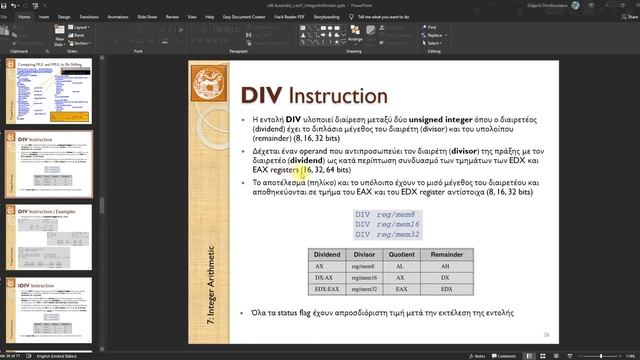Image resolution: width=640 pixels, height=360 pixels.
Task: Select the text box shape in shapes gallery
Action: click(x=303, y=28)
